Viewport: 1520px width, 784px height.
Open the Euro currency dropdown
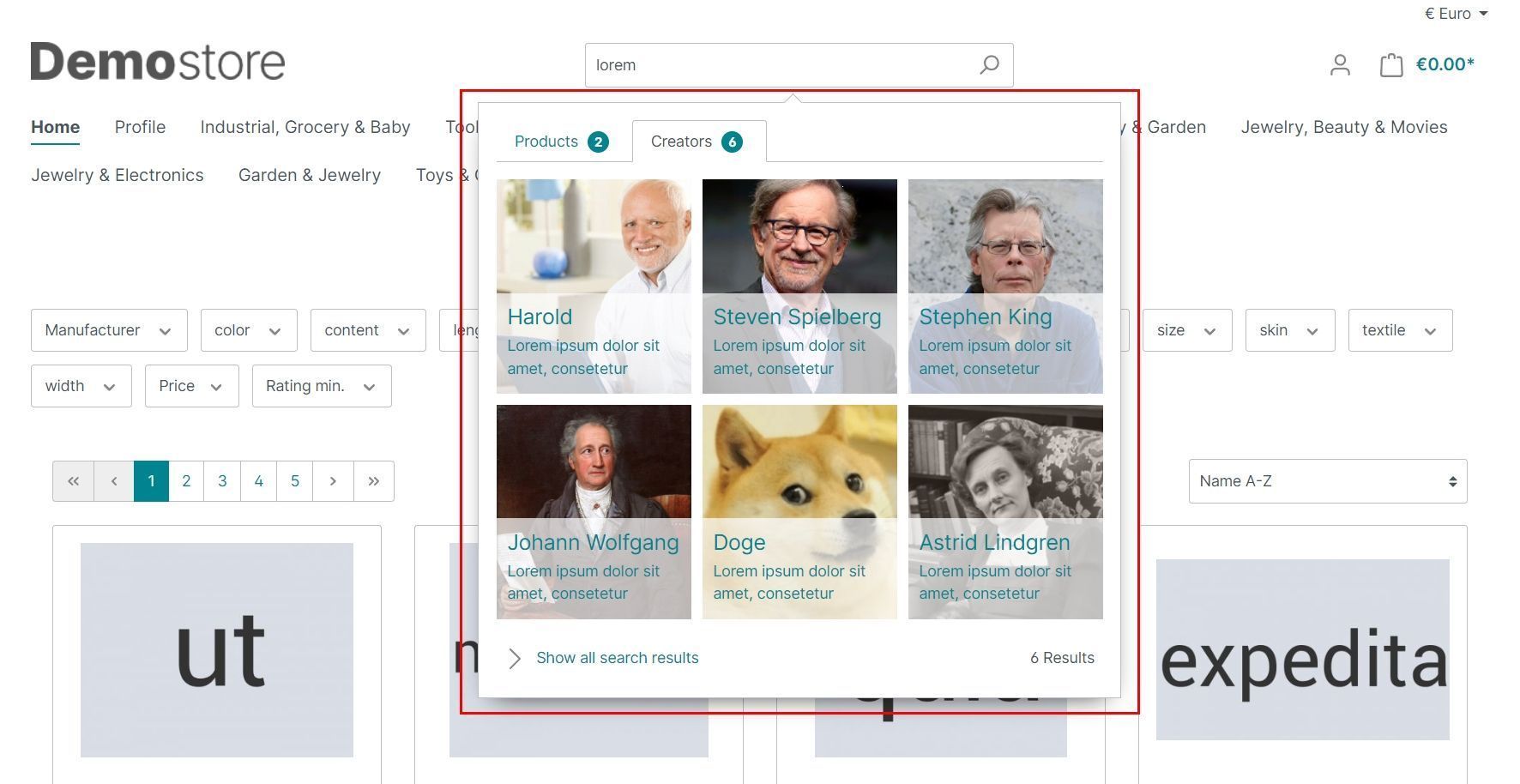pyautogui.click(x=1456, y=14)
